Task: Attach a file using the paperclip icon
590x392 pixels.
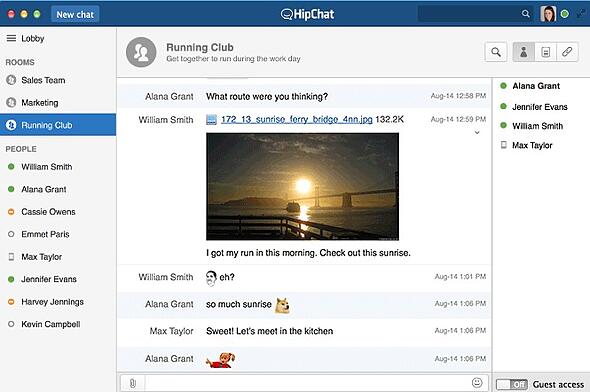Action: 132,383
